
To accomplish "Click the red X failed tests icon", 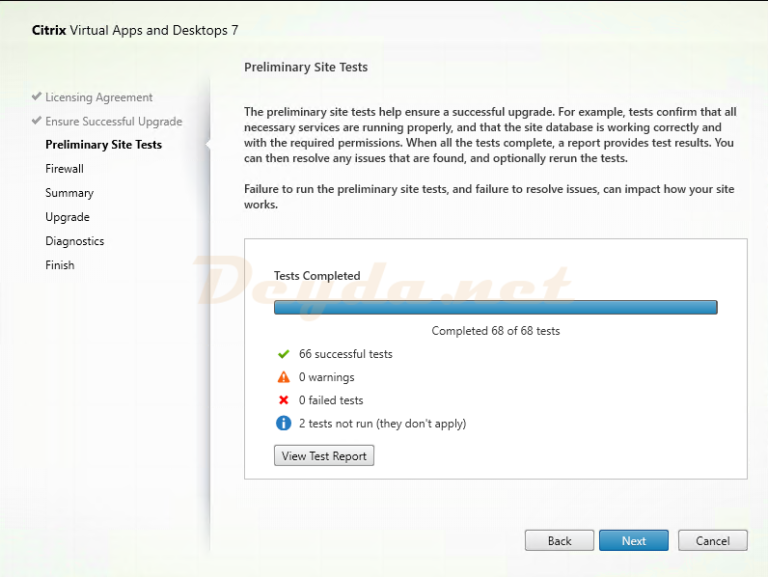I will point(283,400).
